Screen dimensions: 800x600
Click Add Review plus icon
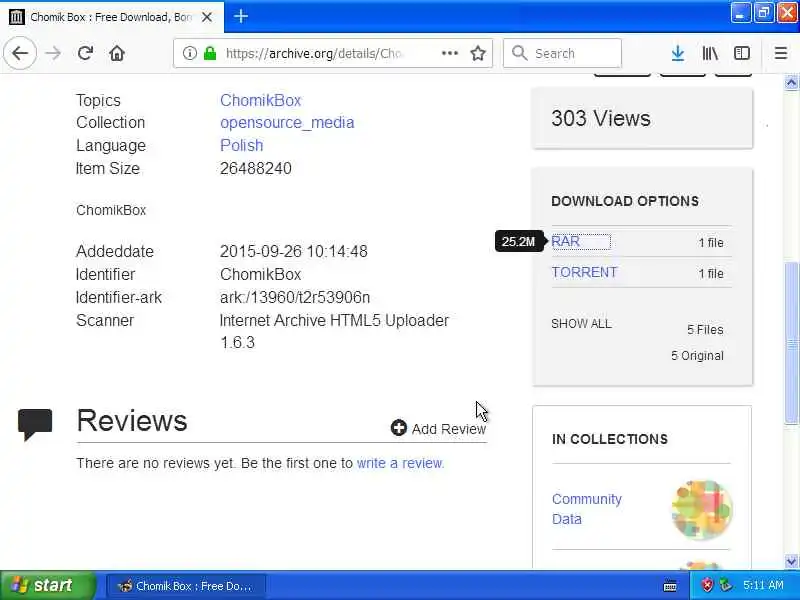point(398,428)
